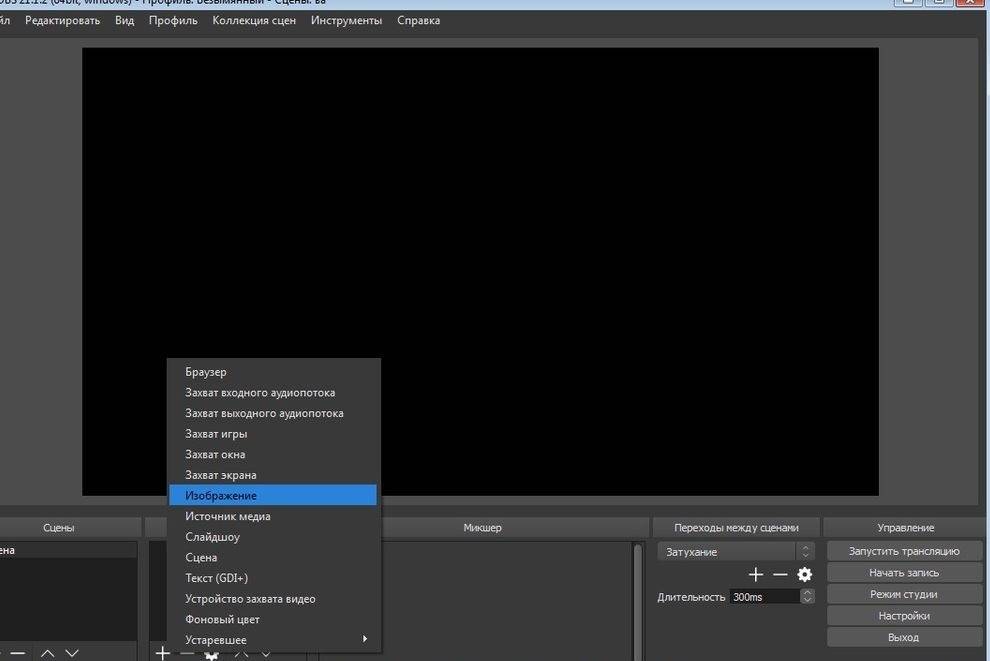Viewport: 990px width, 661px height.
Task: Click the minus icon in the sources toolbar
Action: click(187, 653)
